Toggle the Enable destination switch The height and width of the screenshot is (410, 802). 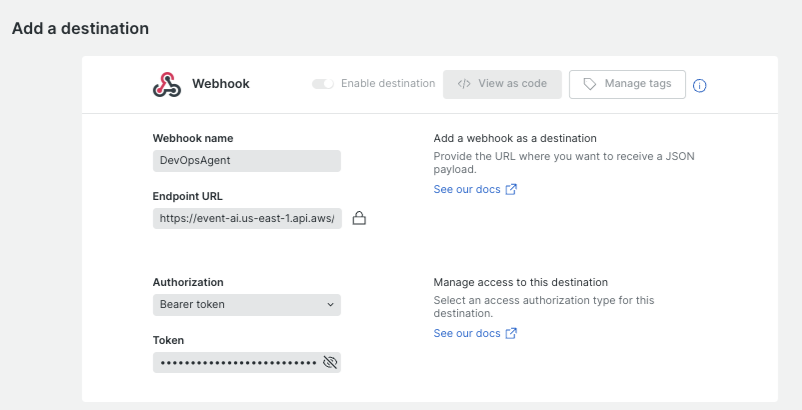point(323,84)
